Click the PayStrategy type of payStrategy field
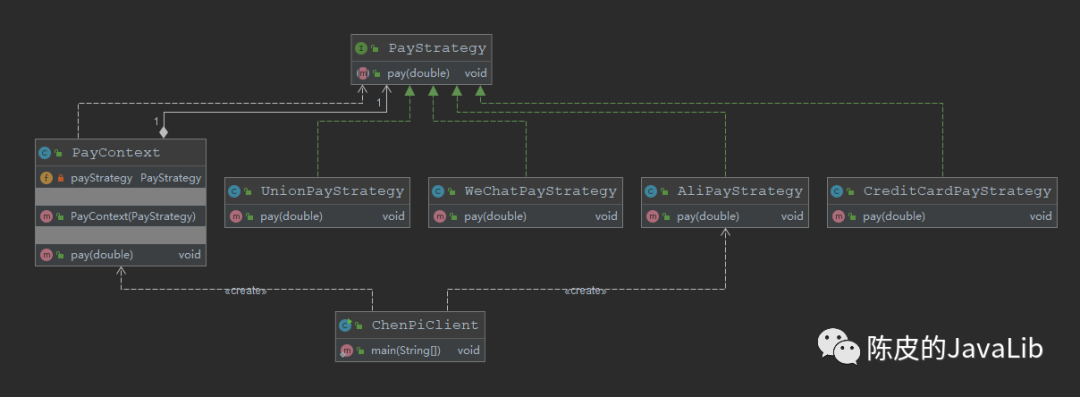1080x397 pixels. click(171, 178)
